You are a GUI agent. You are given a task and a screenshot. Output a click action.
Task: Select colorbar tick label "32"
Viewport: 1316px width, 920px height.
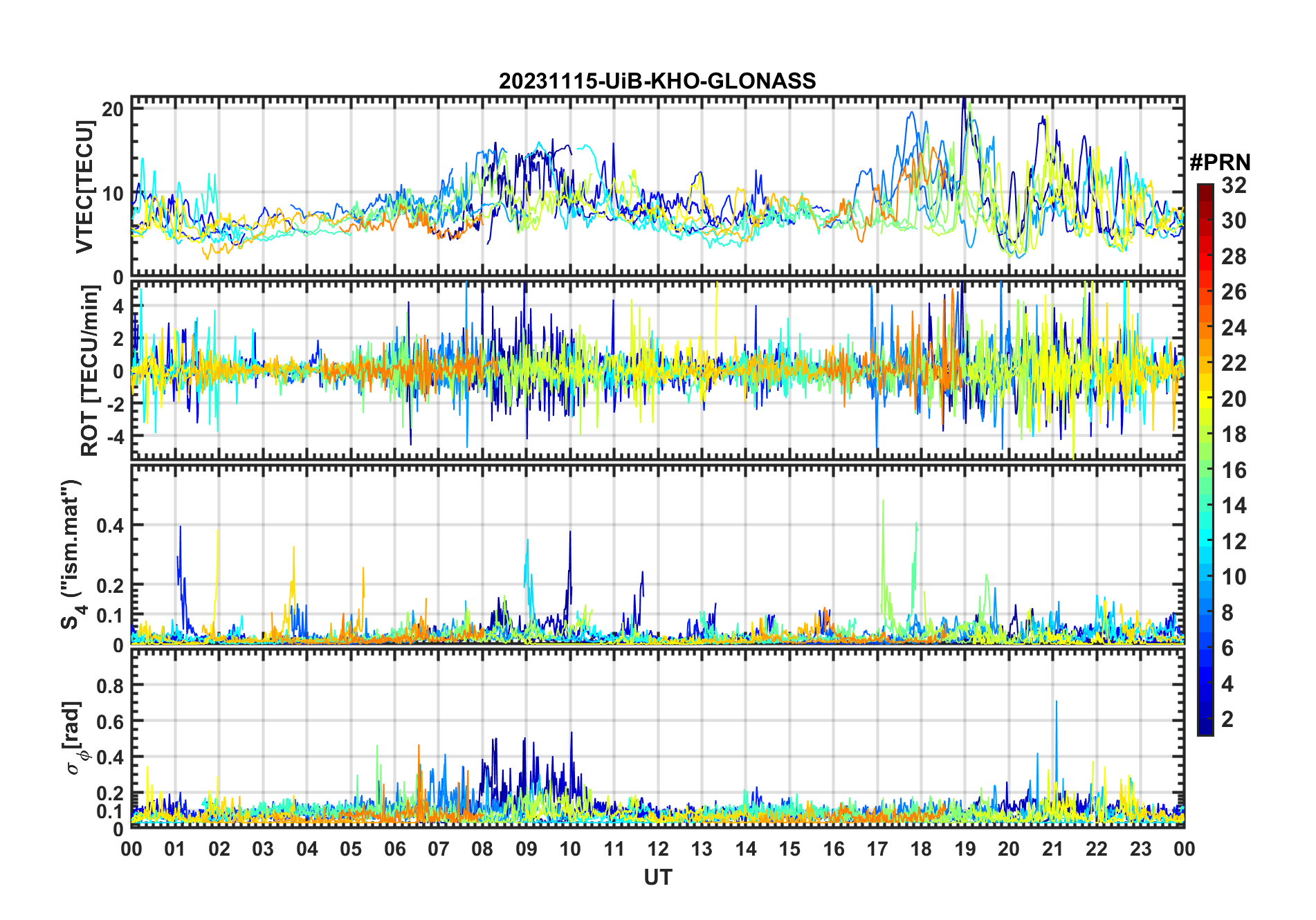click(1234, 185)
